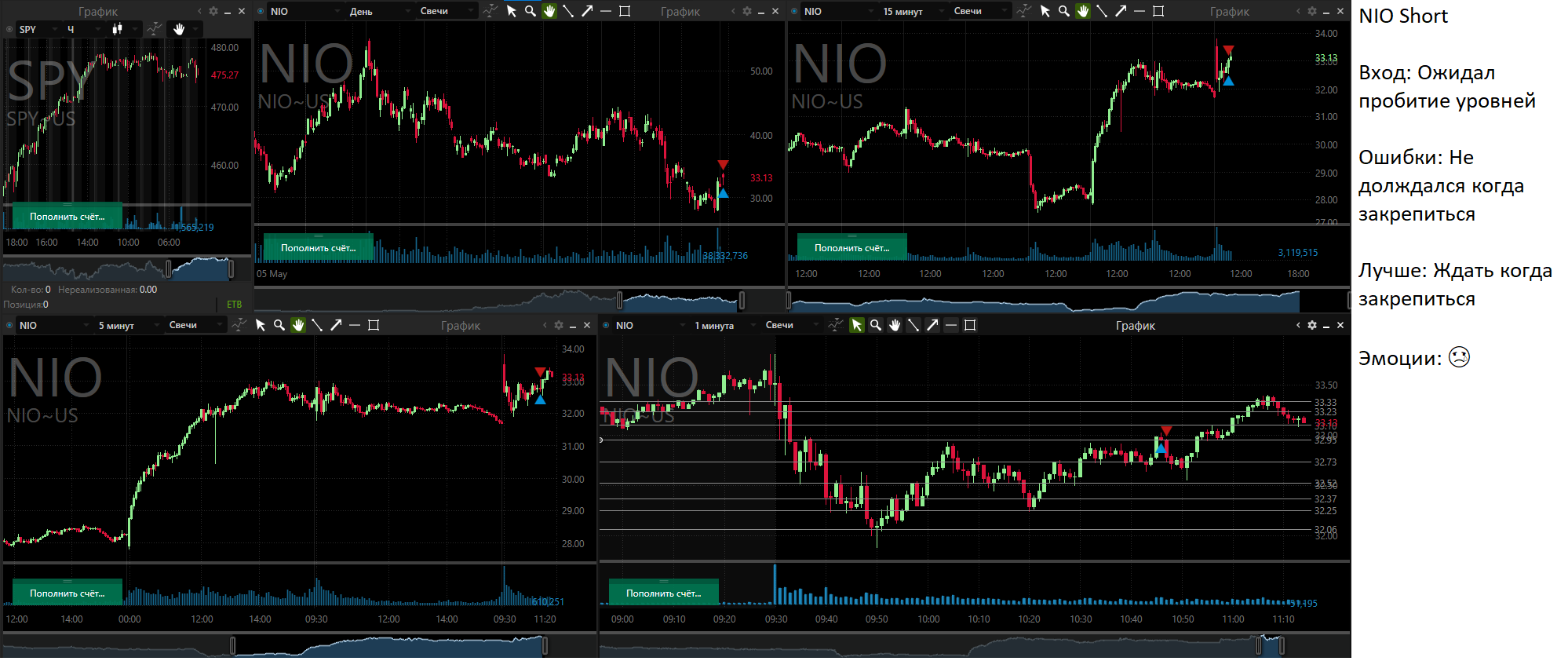Select pointer tool in NIO День chart
Image resolution: width=1568 pixels, height=661 pixels.
coord(512,11)
